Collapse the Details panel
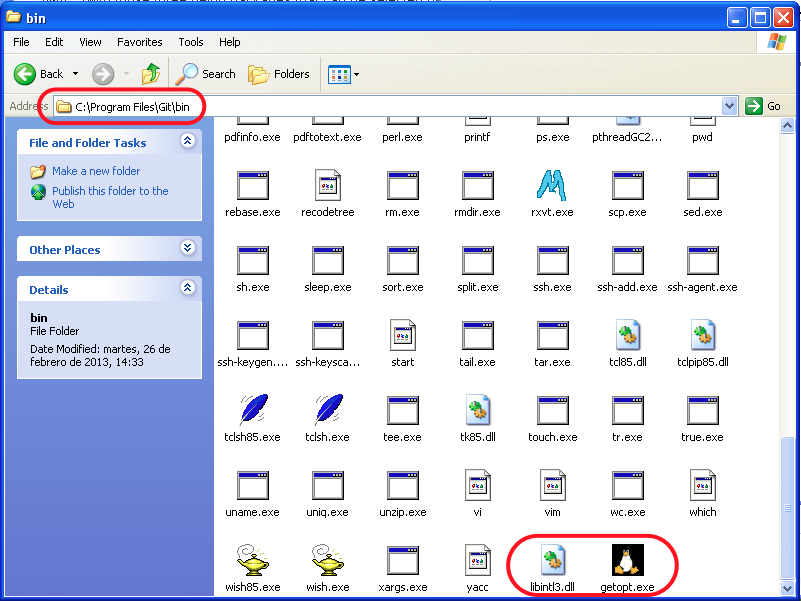Image resolution: width=801 pixels, height=601 pixels. click(x=187, y=289)
